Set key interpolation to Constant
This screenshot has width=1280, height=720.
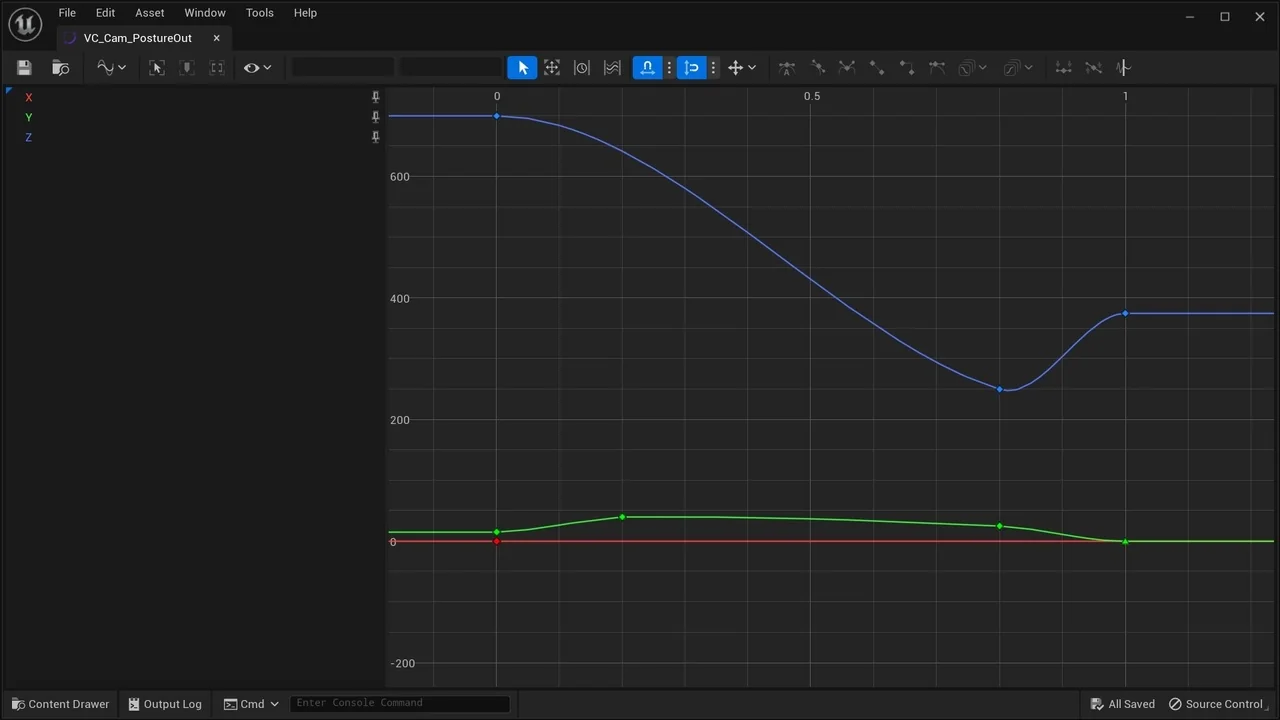coord(907,68)
